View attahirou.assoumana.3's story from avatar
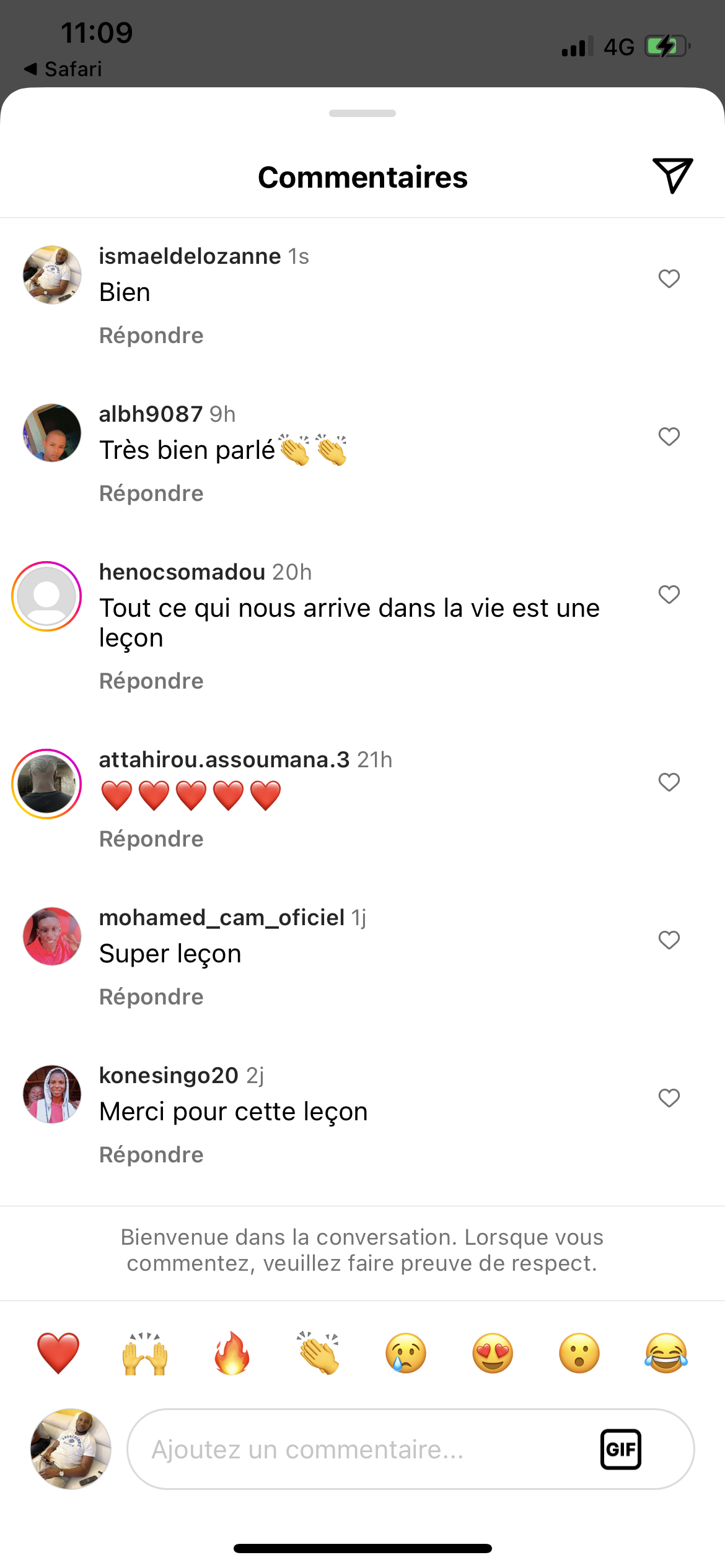 pos(47,784)
